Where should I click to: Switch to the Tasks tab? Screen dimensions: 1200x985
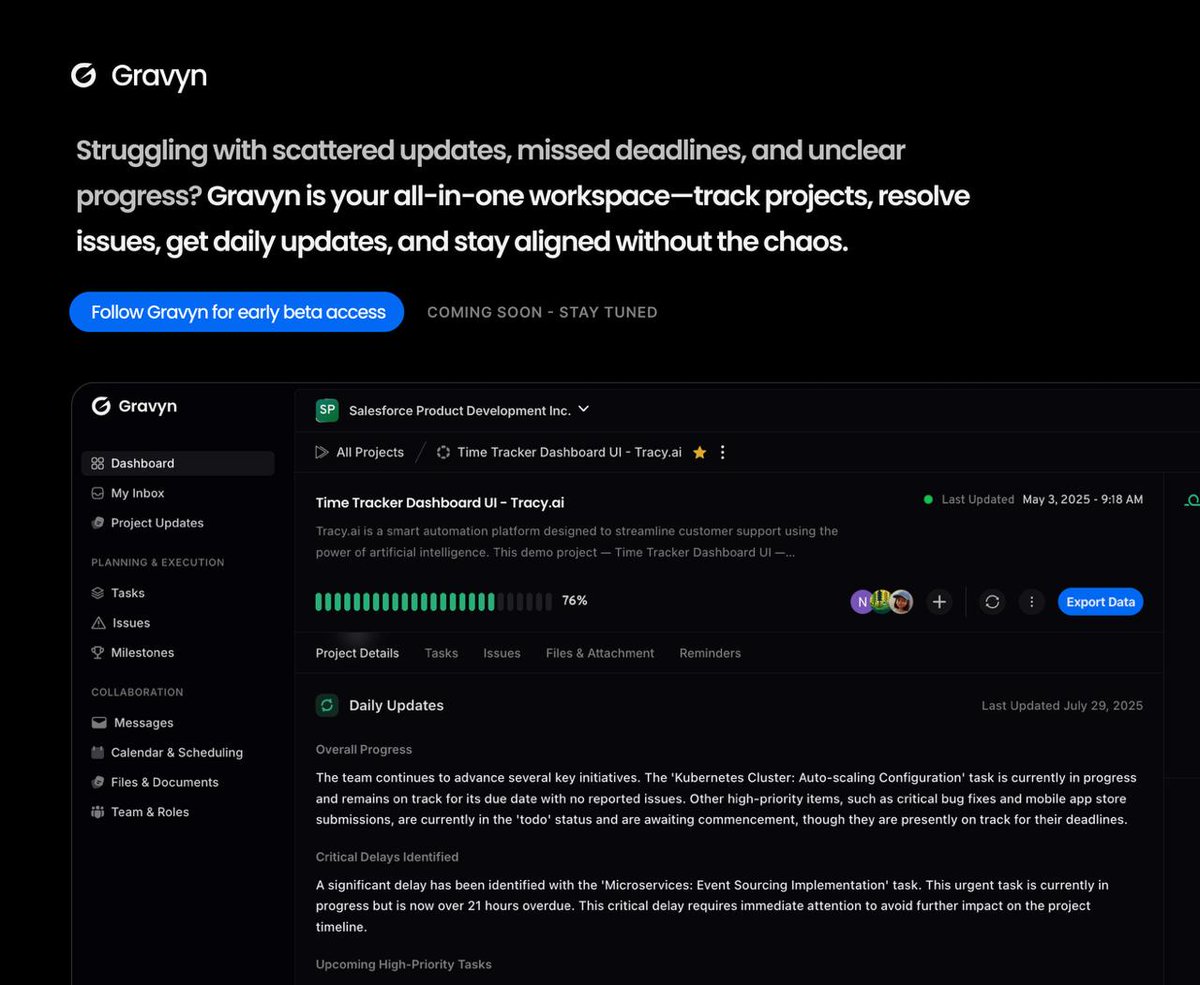pos(441,653)
